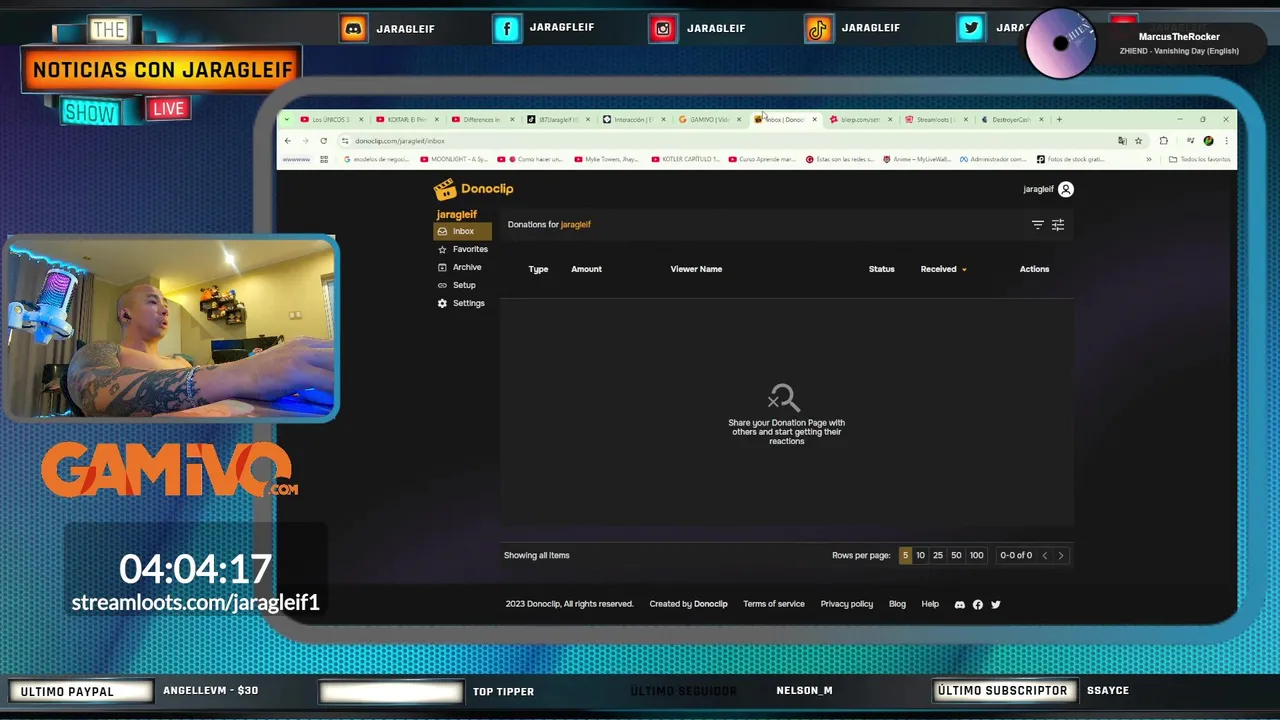Bookmark this page with the star icon

(1138, 141)
